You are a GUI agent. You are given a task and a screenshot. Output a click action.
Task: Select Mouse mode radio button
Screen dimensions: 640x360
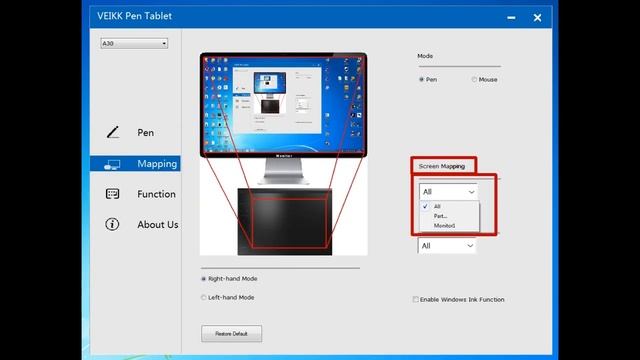pos(474,80)
